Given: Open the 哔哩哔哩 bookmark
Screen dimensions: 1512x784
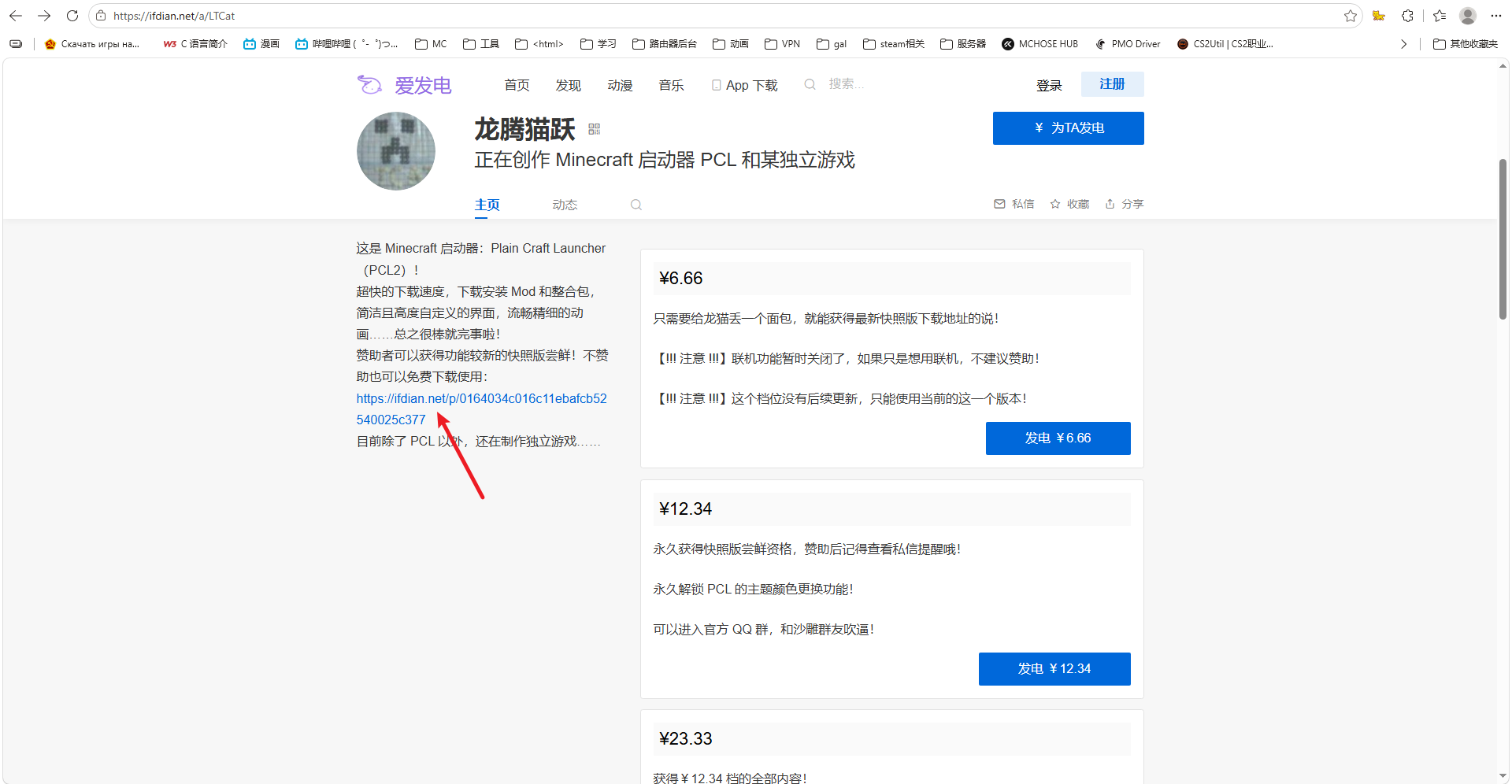Looking at the screenshot, I should coord(346,44).
